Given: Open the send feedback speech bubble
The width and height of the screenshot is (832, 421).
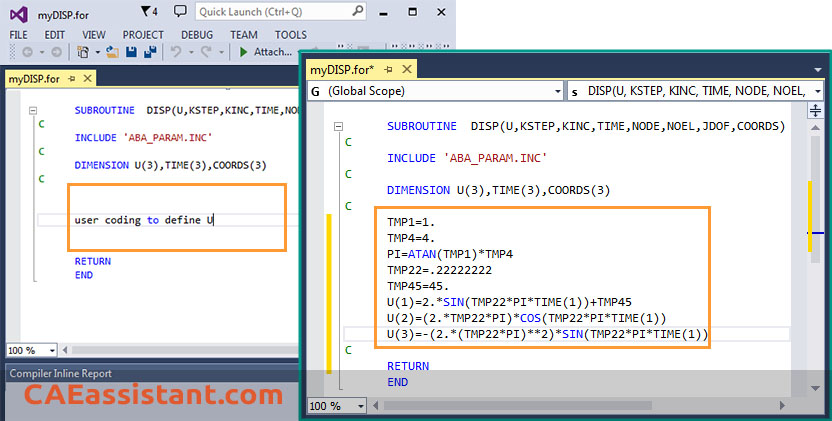Looking at the screenshot, I should pos(180,11).
